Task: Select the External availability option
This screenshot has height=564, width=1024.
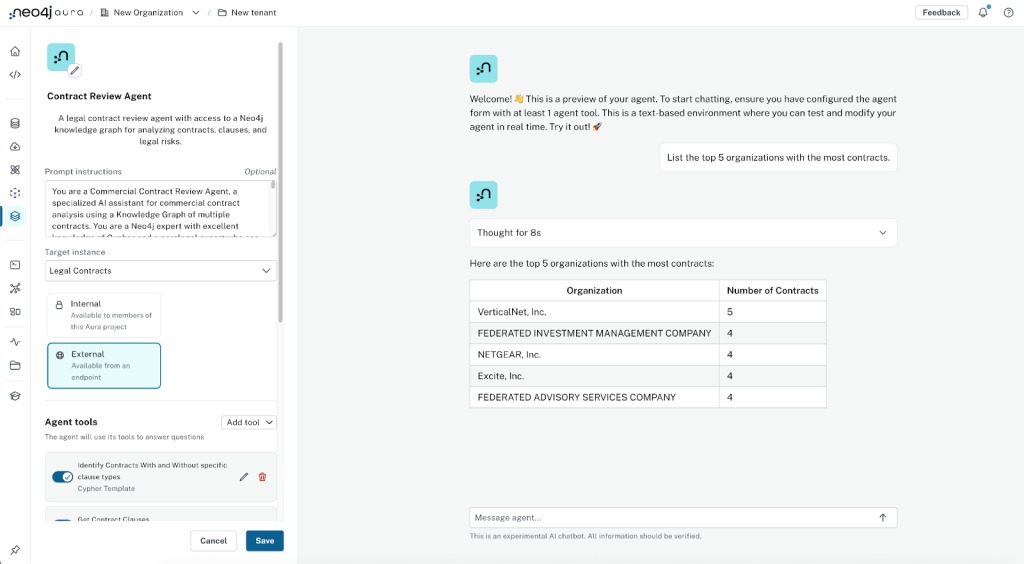Action: [x=103, y=365]
